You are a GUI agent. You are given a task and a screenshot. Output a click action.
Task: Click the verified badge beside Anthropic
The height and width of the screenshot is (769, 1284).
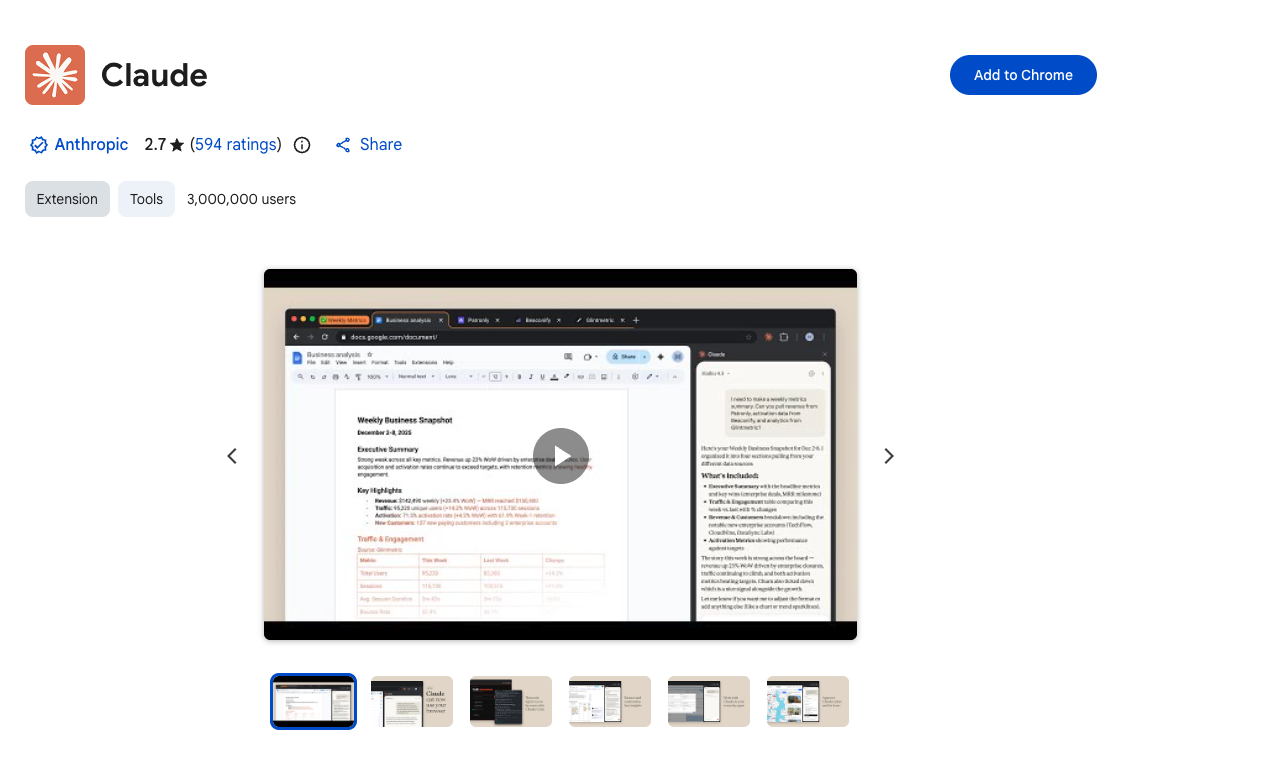tap(39, 145)
